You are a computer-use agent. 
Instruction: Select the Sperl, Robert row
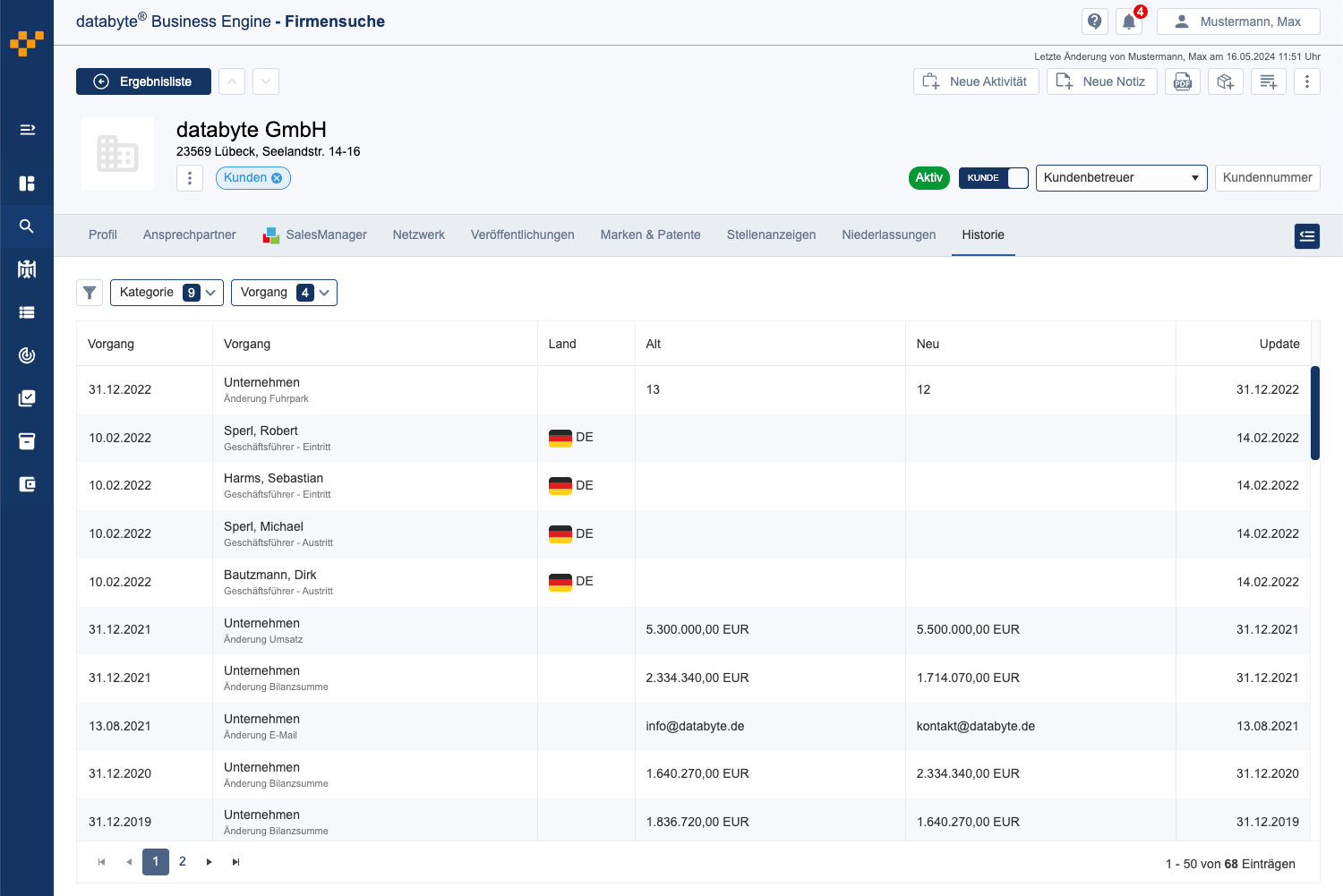pyautogui.click(x=694, y=438)
